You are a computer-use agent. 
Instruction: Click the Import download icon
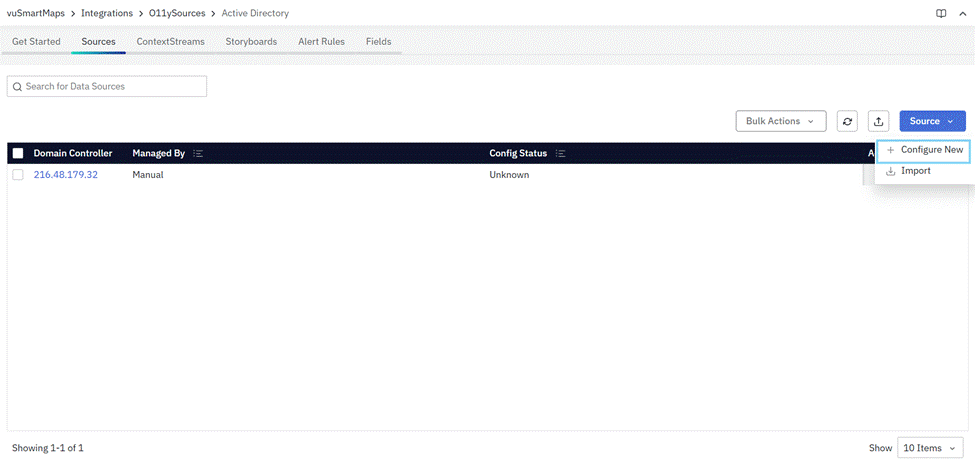point(890,171)
